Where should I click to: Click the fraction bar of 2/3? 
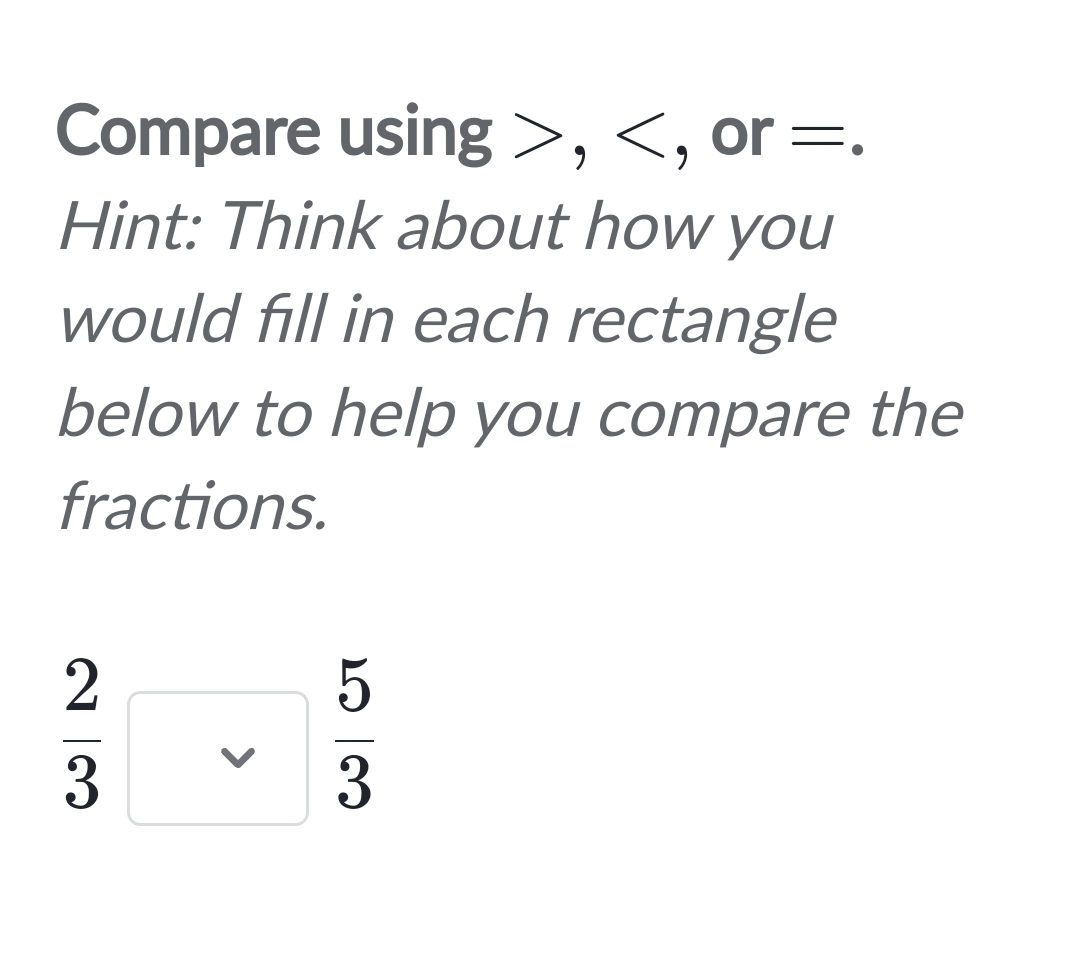(82, 740)
